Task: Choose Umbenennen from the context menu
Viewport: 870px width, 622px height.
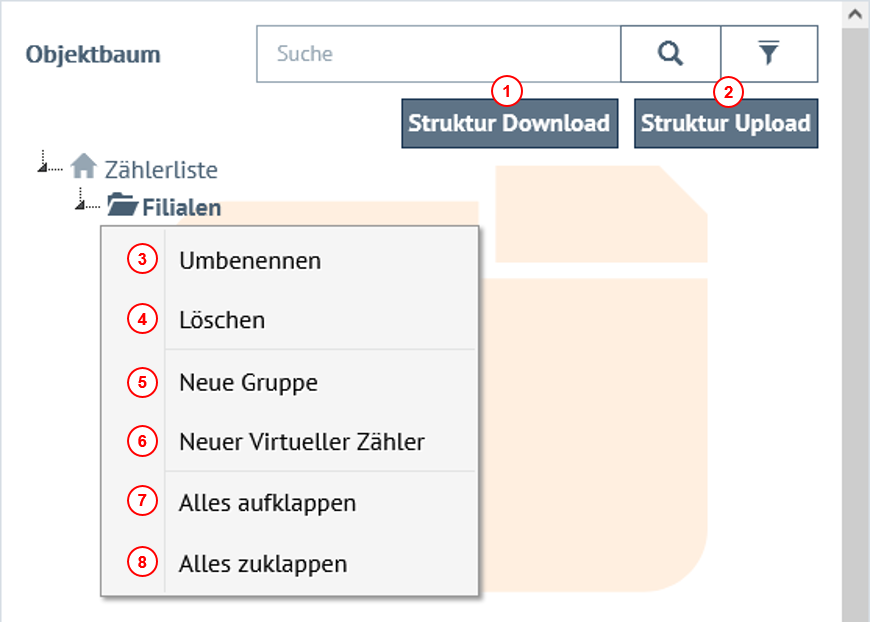Action: [x=248, y=260]
